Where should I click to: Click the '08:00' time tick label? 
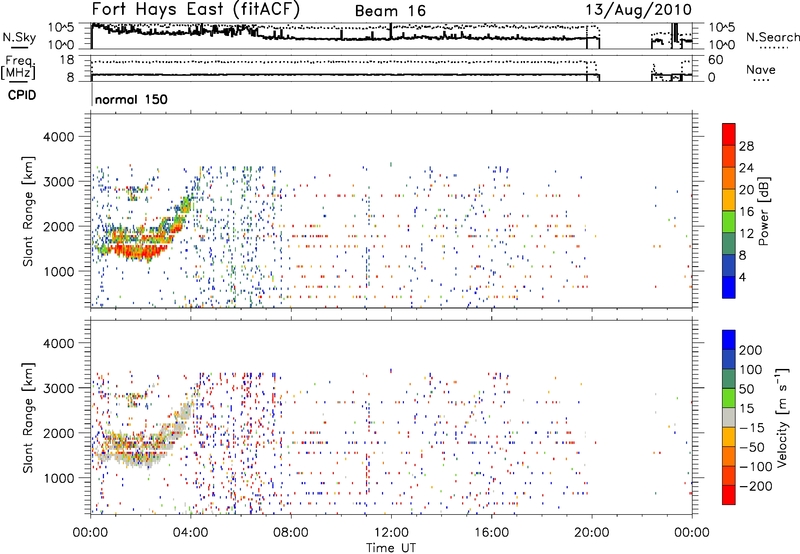point(291,533)
